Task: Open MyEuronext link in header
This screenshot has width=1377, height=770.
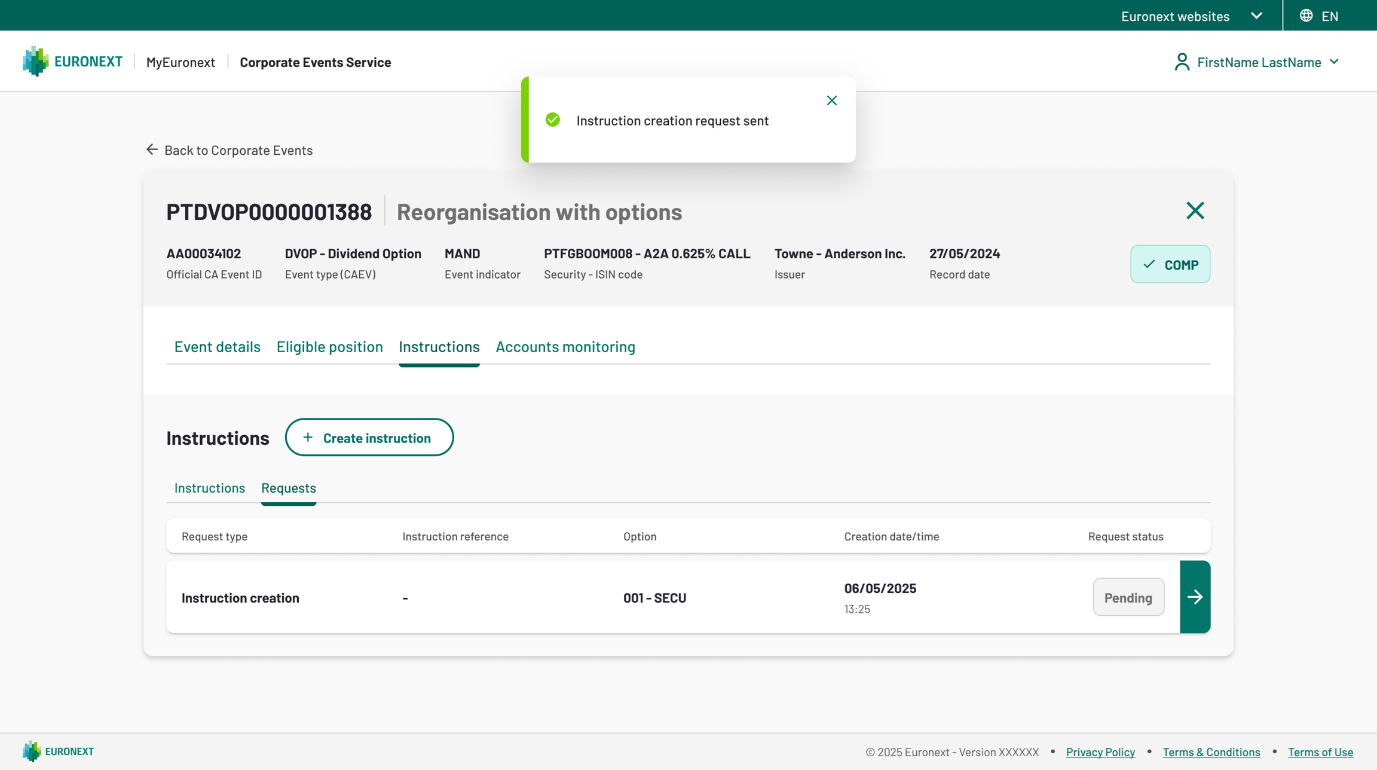Action: coord(181,62)
